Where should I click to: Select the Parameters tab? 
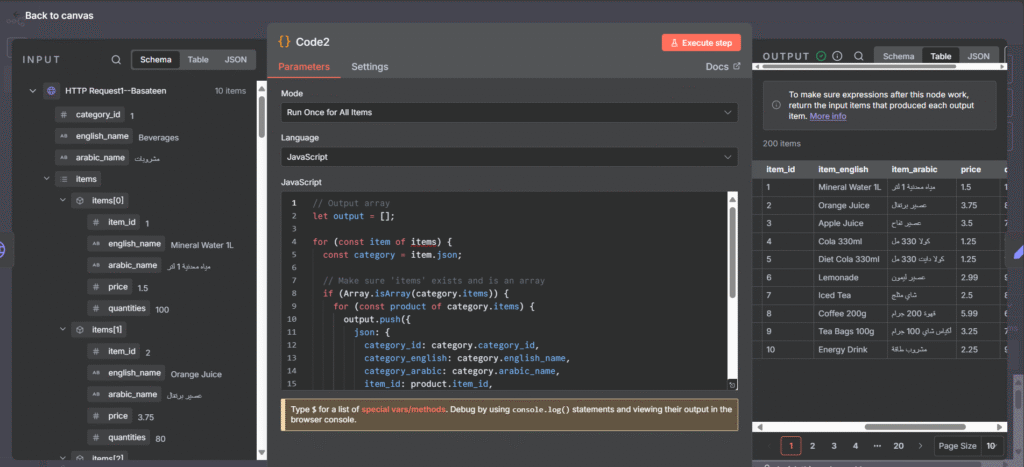[x=304, y=67]
